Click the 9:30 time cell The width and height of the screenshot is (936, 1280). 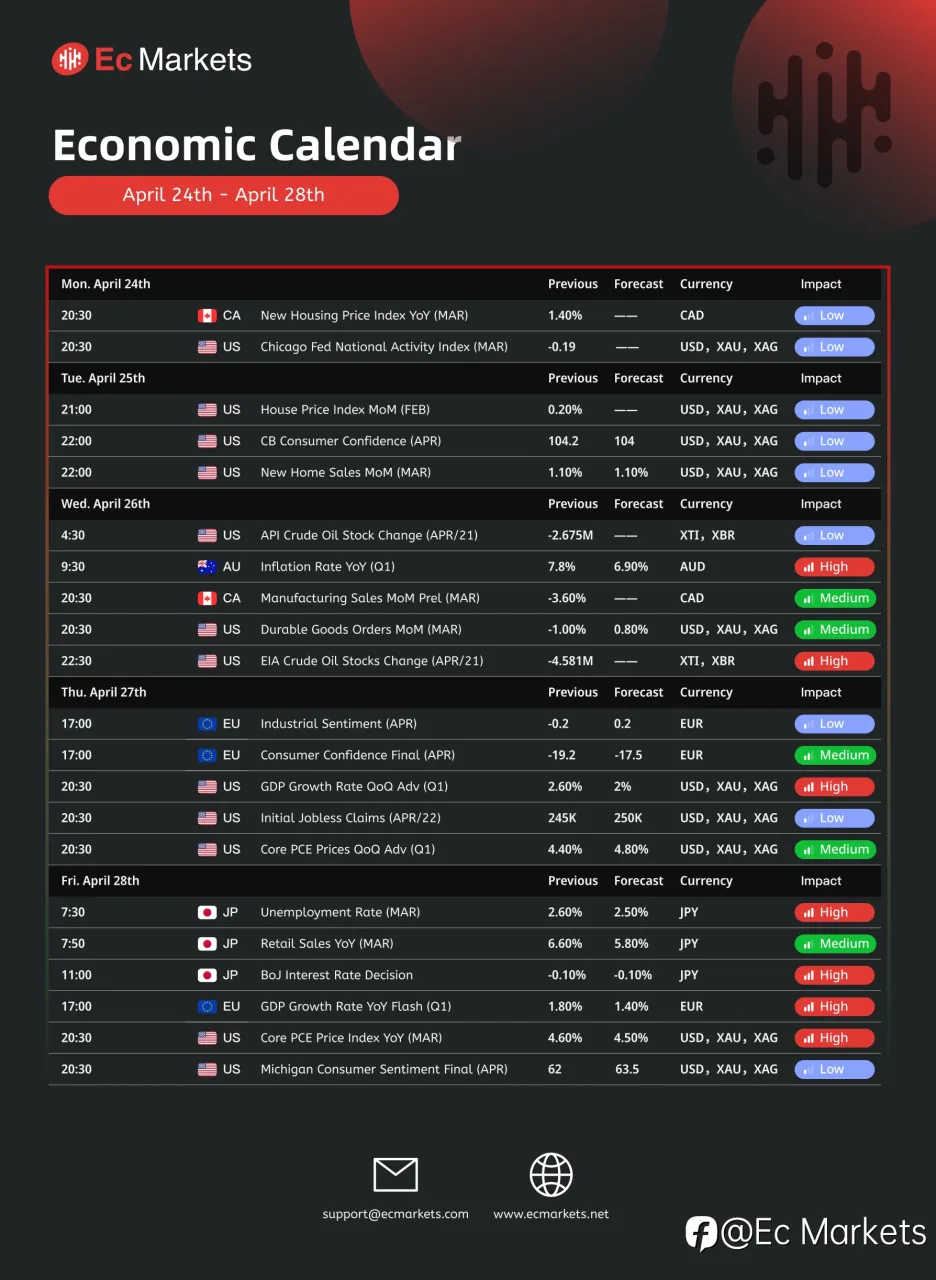[73, 567]
